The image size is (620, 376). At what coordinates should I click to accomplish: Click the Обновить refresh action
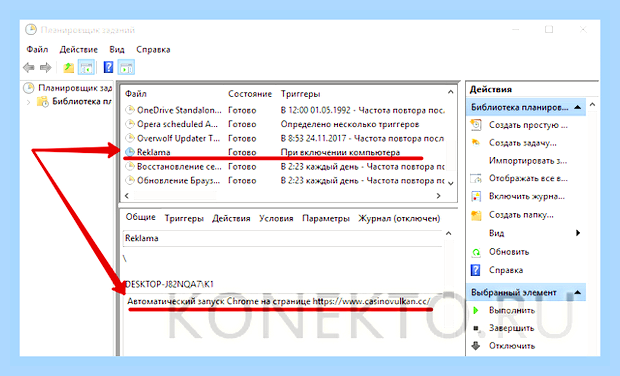508,252
